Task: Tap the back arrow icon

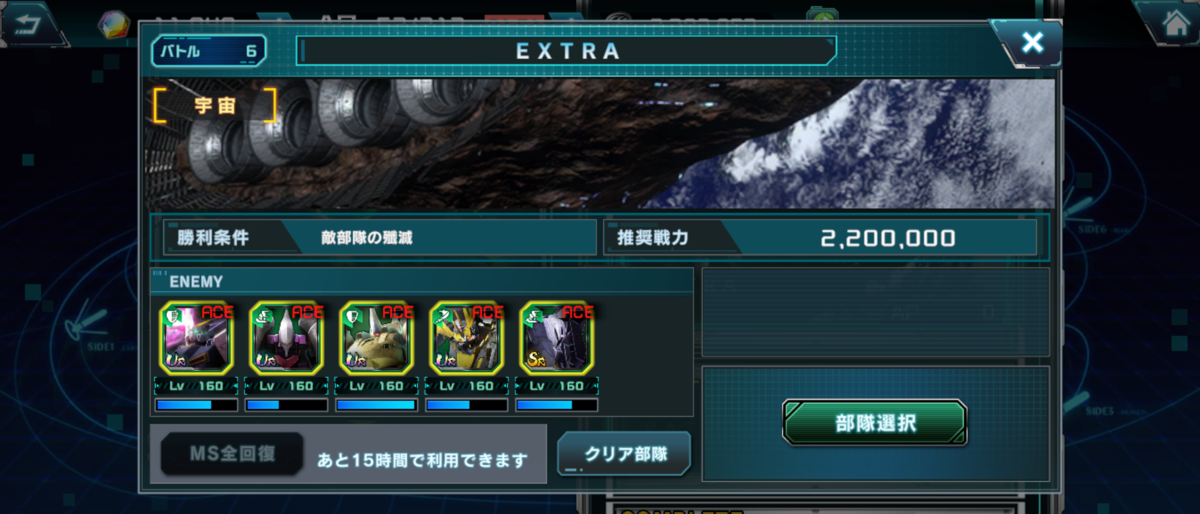Action: coord(32,21)
